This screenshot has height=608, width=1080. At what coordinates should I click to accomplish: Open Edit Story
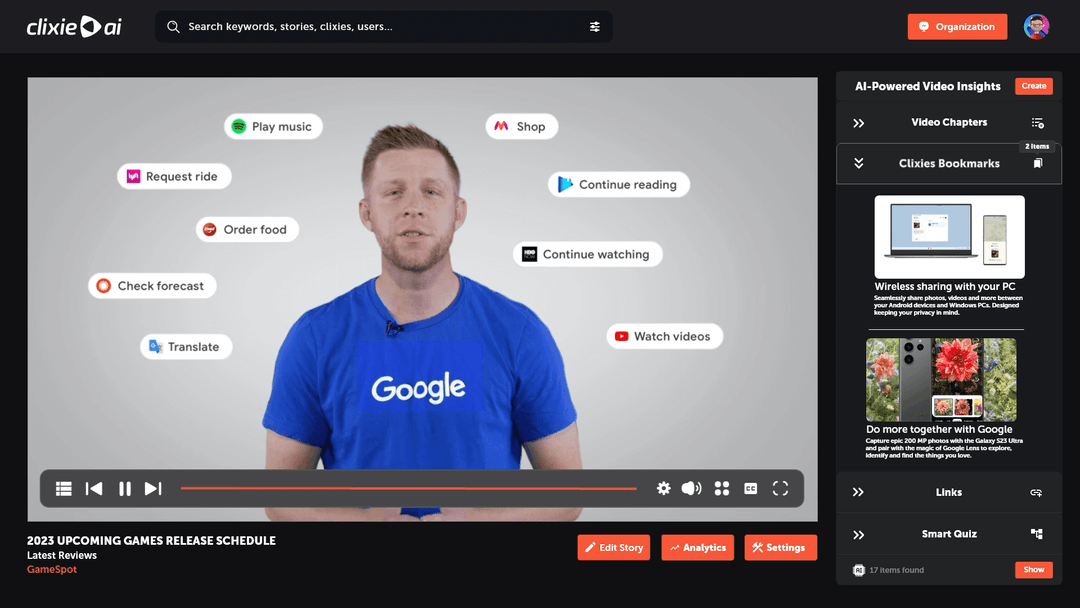click(x=613, y=547)
